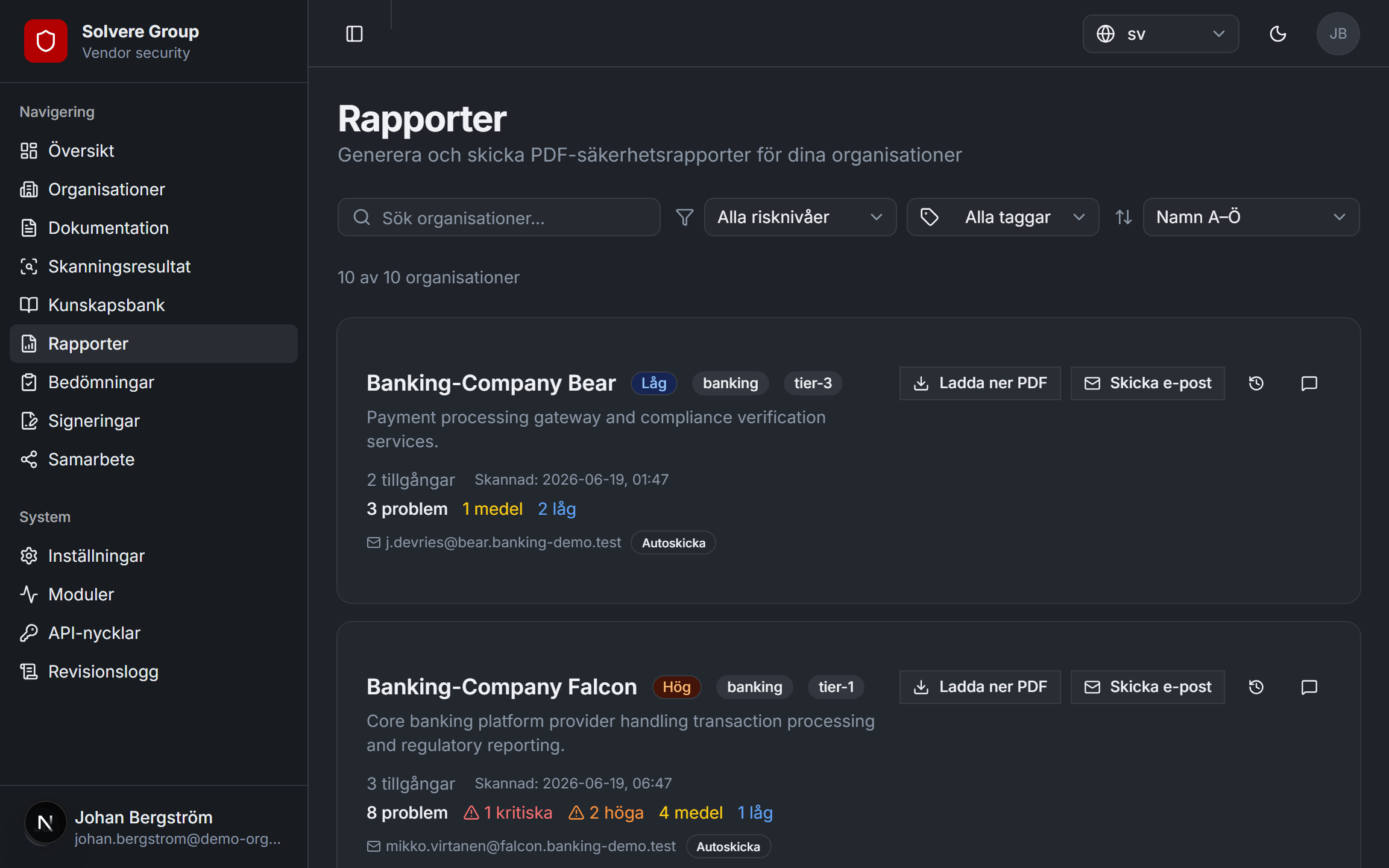Open comments icon for Banking-Company Bear
This screenshot has height=868, width=1389.
[1309, 383]
